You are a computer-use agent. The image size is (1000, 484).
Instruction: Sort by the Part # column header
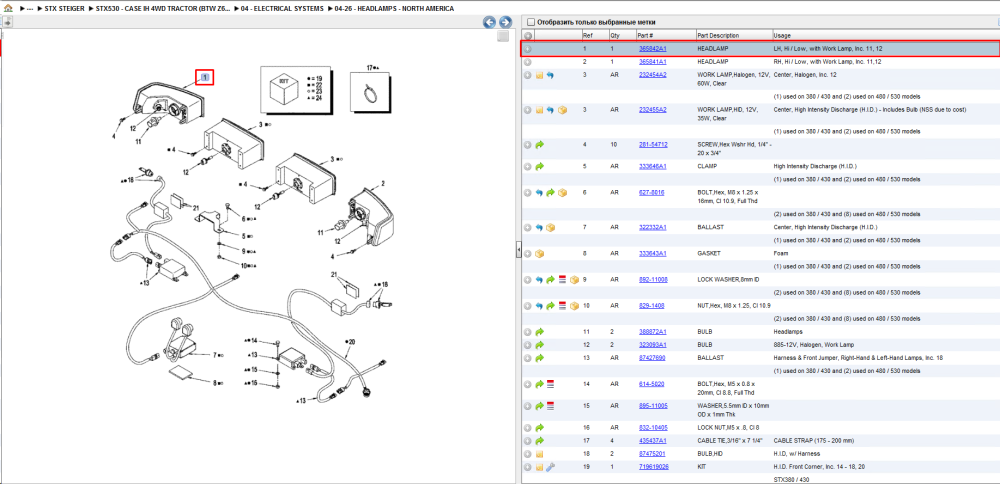coord(666,36)
